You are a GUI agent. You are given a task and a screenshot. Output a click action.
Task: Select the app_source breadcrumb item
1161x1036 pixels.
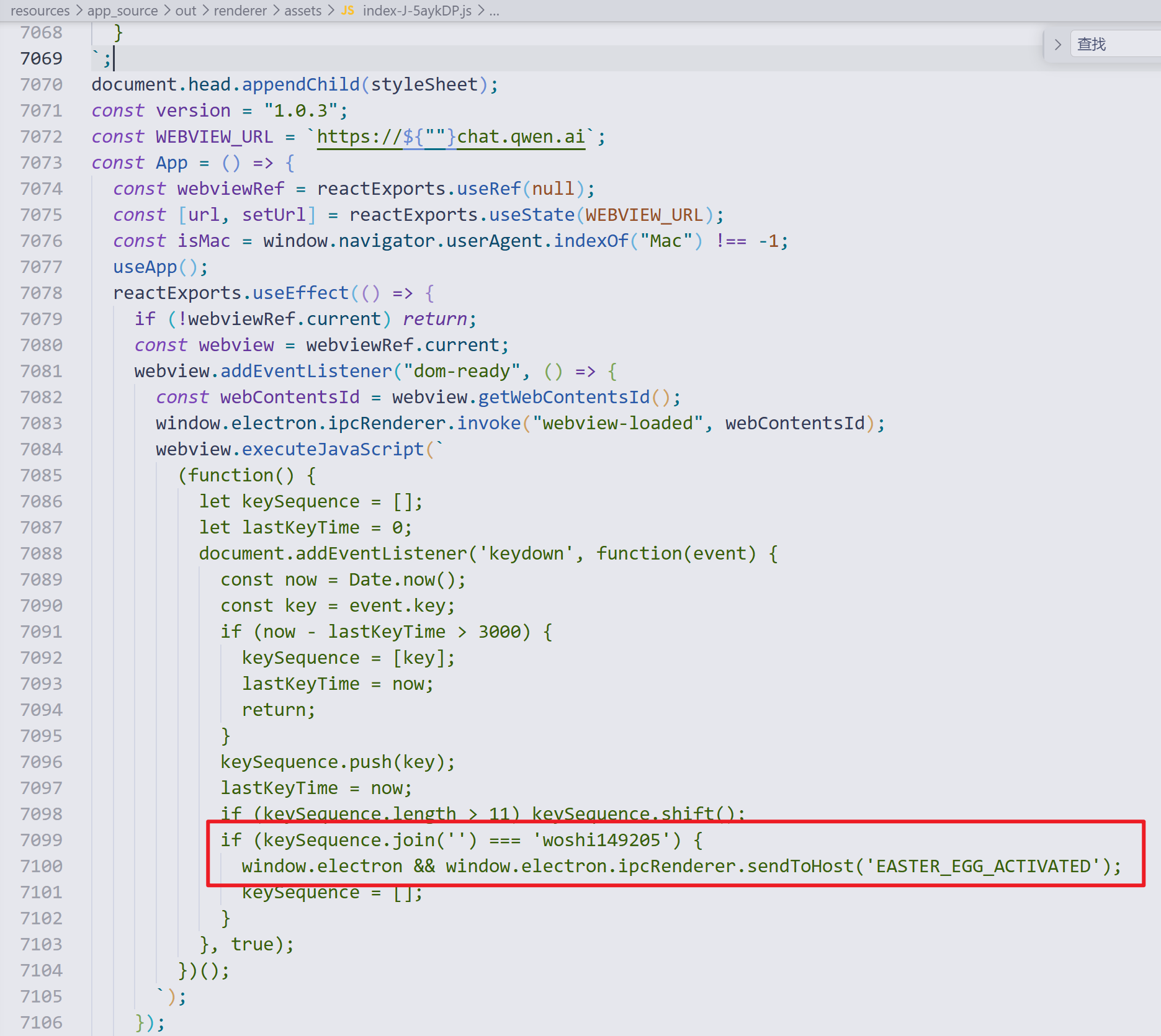point(123,11)
